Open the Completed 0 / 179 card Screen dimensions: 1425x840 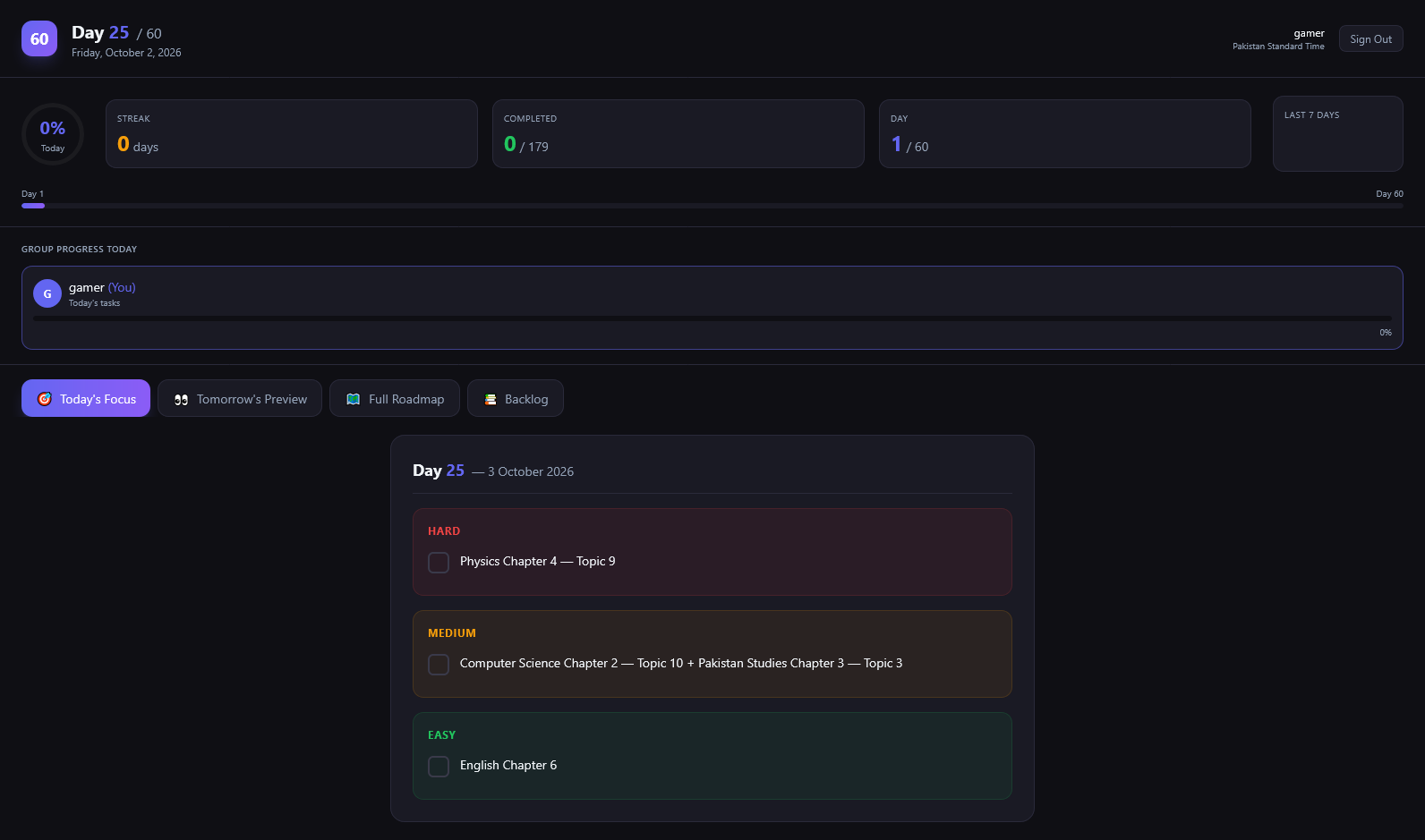(x=678, y=133)
